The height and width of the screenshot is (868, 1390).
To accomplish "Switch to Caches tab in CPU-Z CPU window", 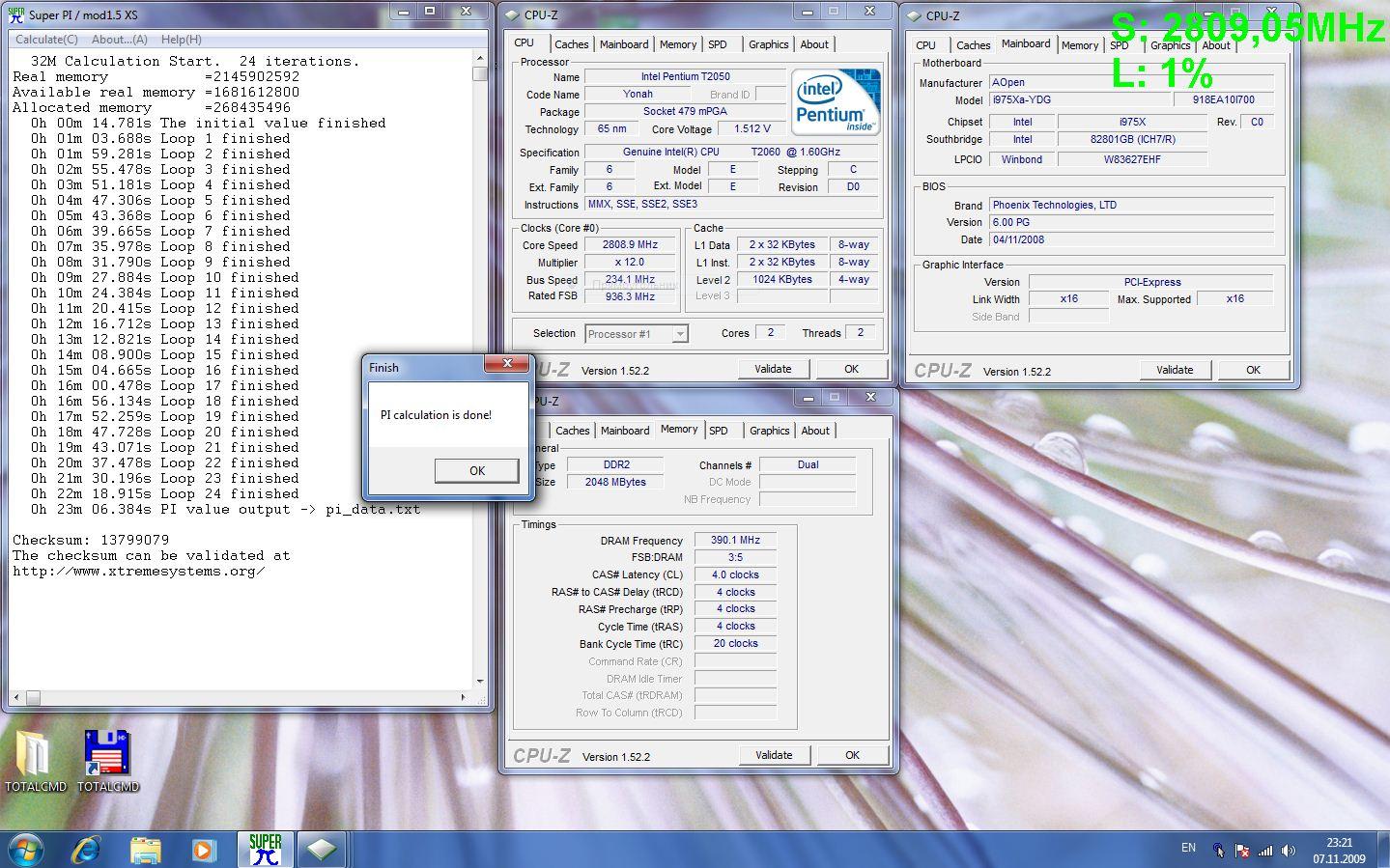I will pyautogui.click(x=571, y=44).
